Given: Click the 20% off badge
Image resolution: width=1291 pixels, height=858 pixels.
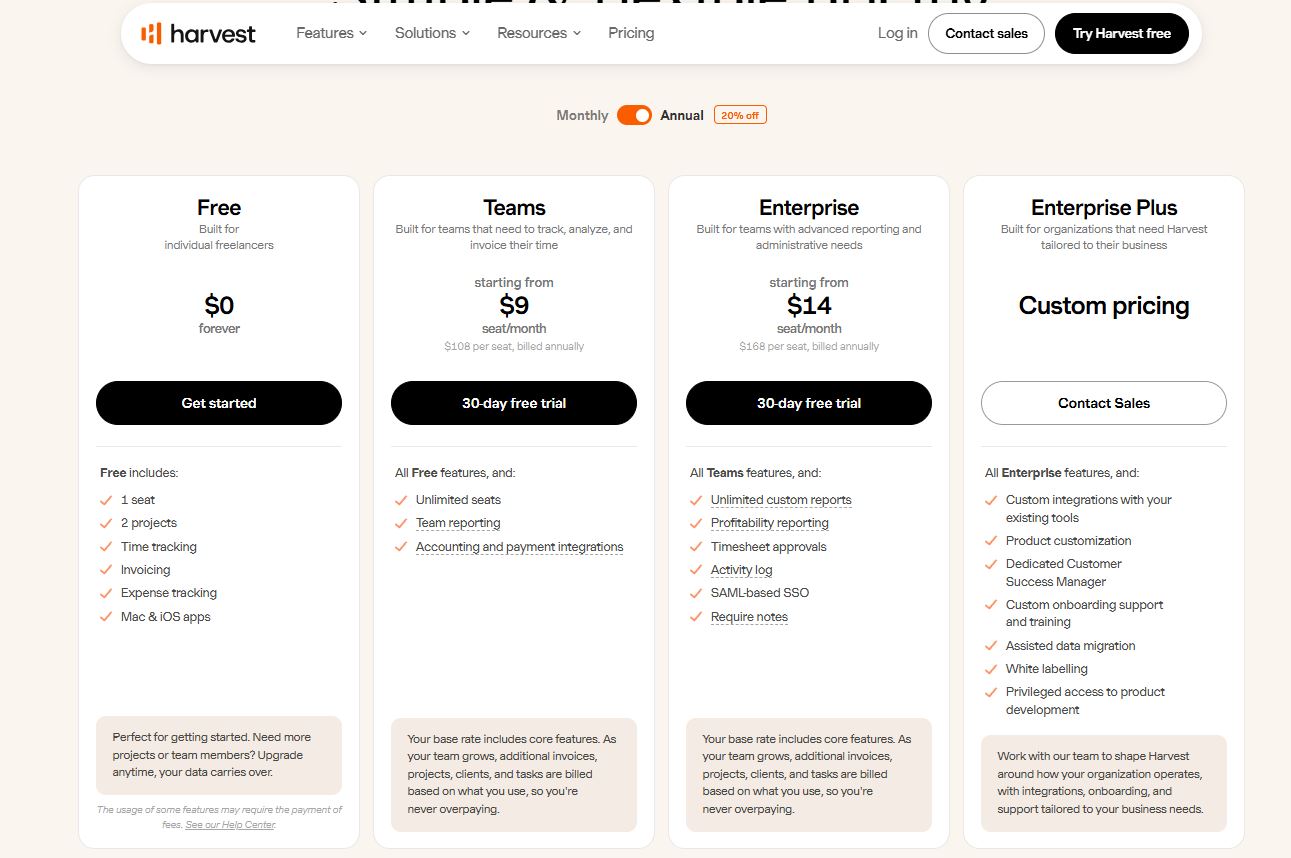Looking at the screenshot, I should (x=740, y=115).
